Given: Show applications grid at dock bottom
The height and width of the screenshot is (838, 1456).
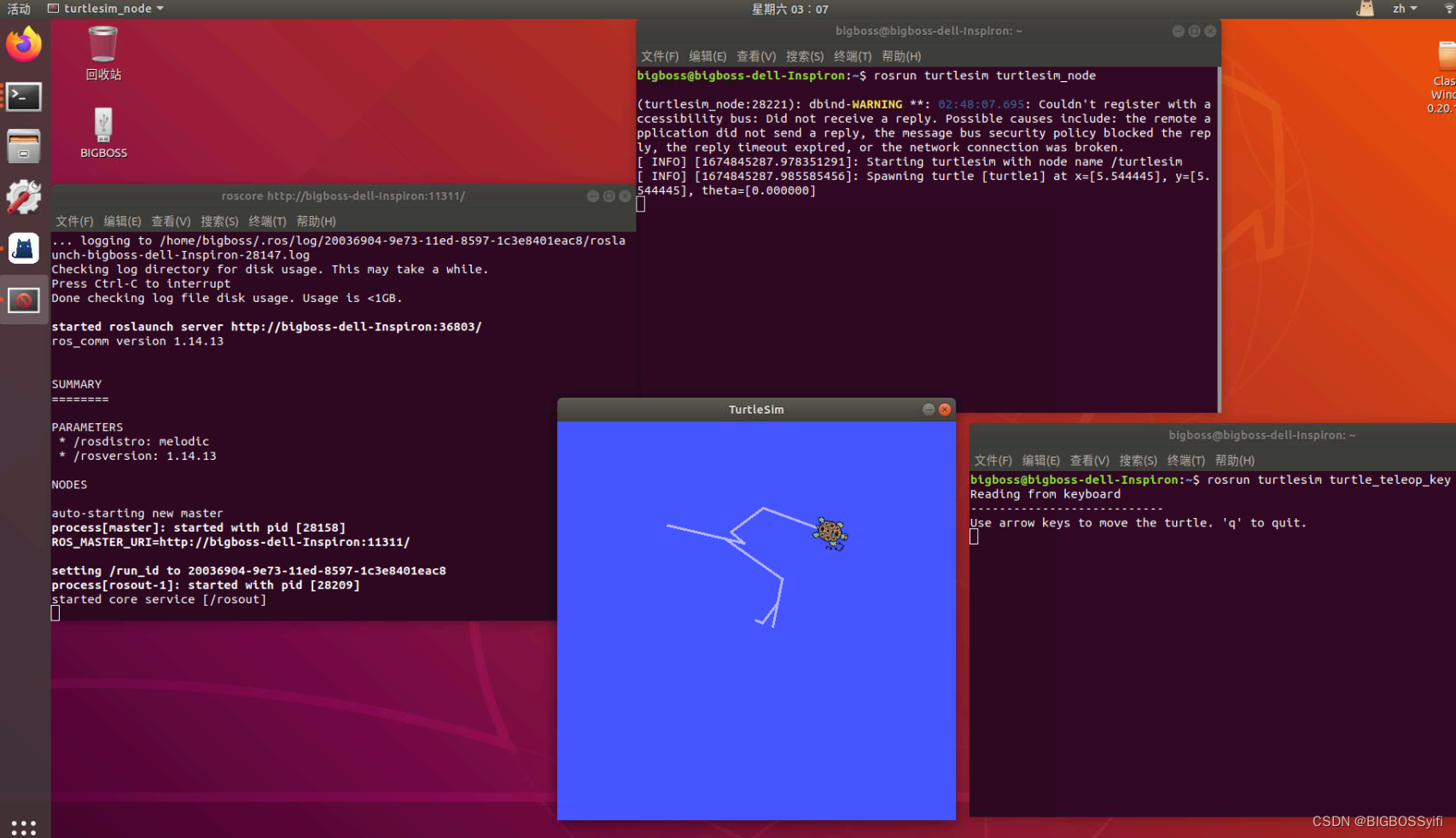Looking at the screenshot, I should click(24, 827).
